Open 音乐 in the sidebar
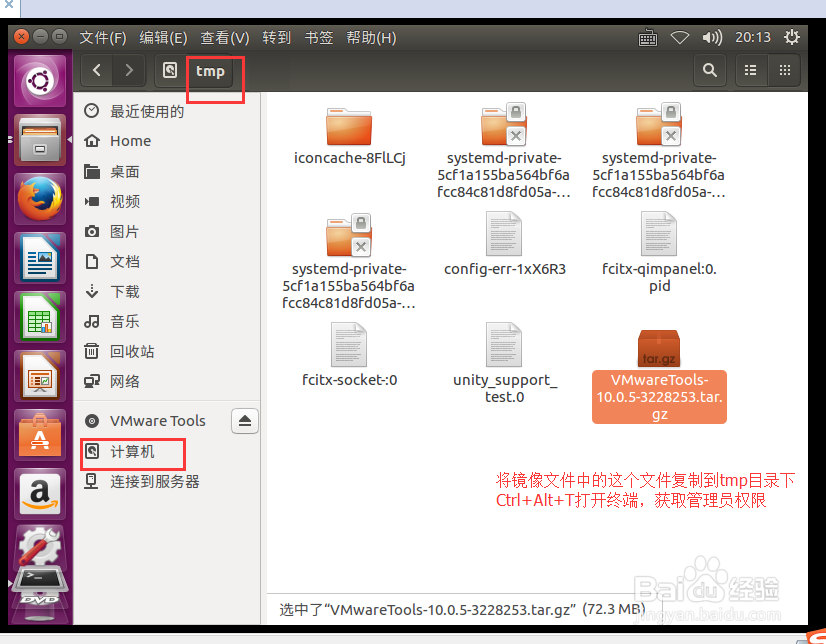826x644 pixels. coord(169,321)
